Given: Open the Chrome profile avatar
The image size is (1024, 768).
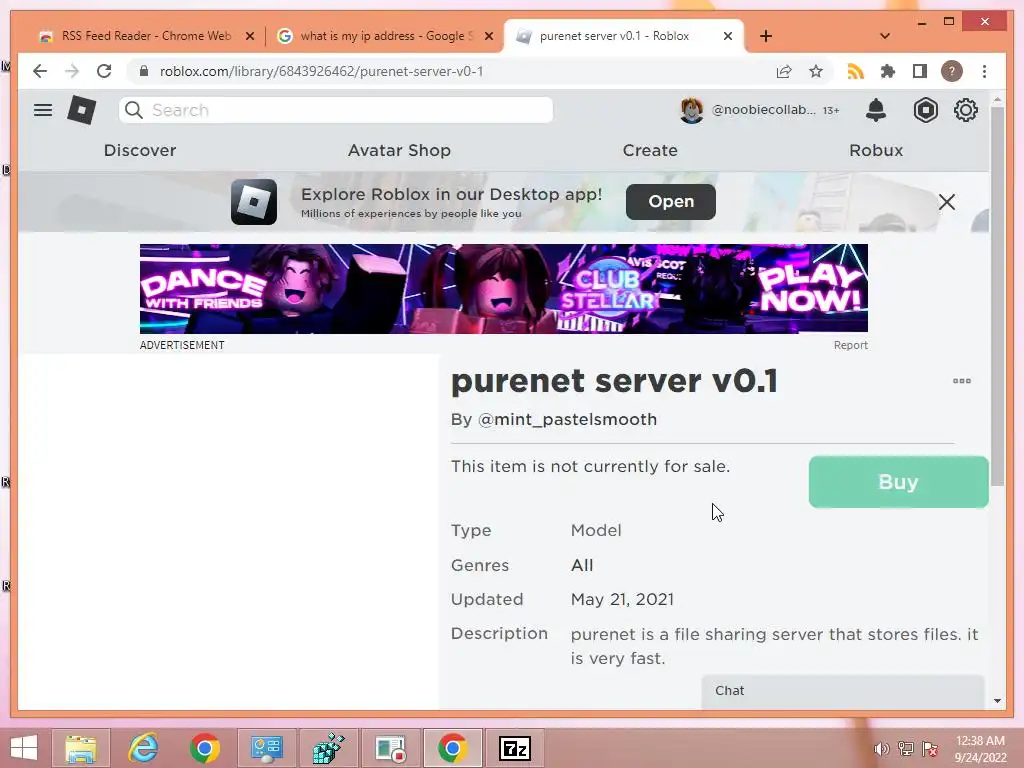Looking at the screenshot, I should coord(952,71).
